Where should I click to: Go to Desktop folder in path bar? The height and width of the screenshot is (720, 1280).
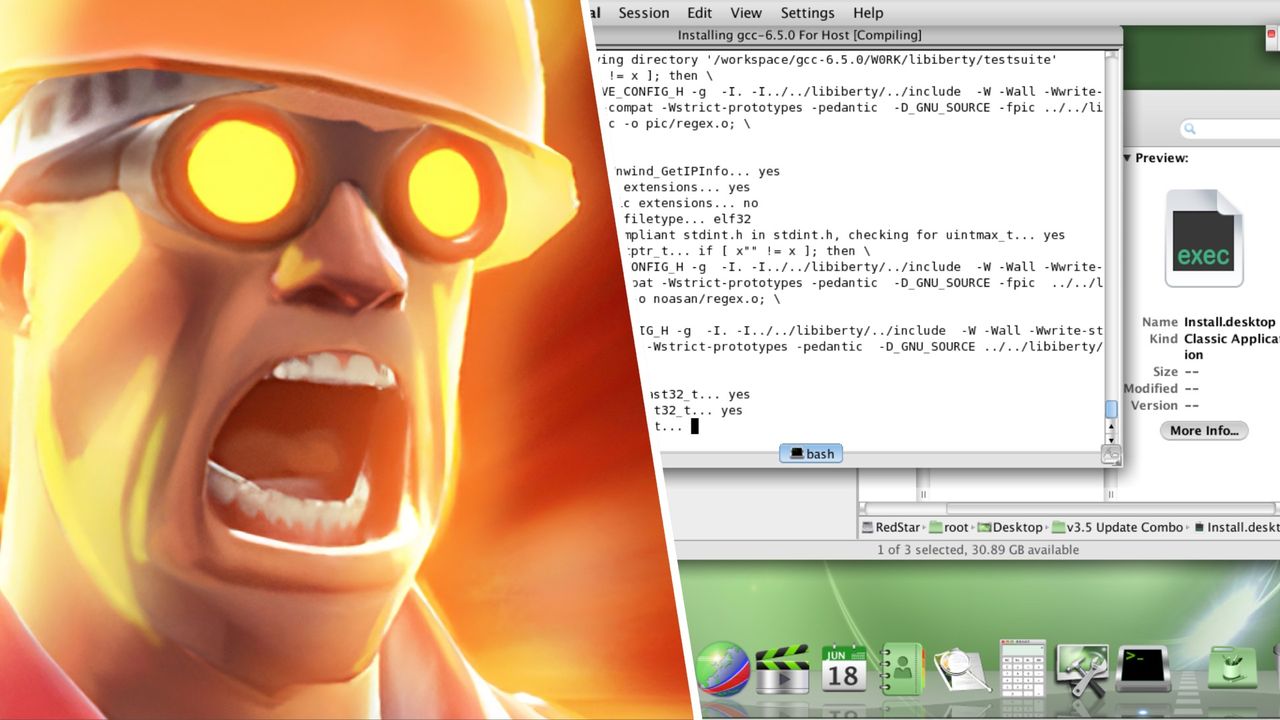tap(1010, 527)
